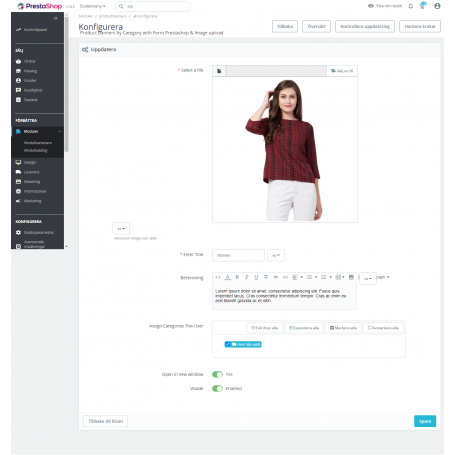455x455 pixels.
Task: Click Markera alla to check all categories
Action: point(343,328)
